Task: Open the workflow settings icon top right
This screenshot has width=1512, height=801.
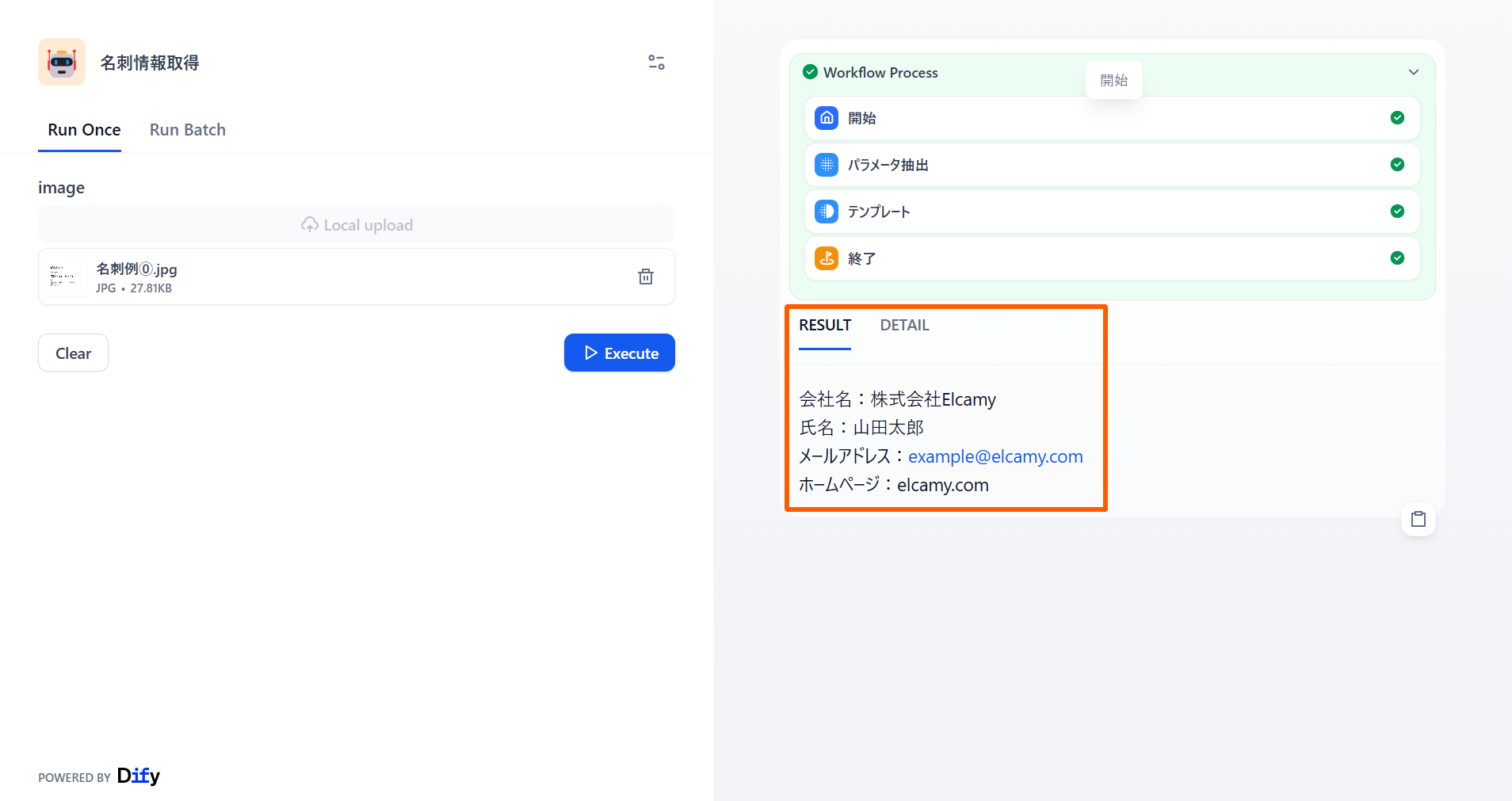Action: click(x=655, y=62)
